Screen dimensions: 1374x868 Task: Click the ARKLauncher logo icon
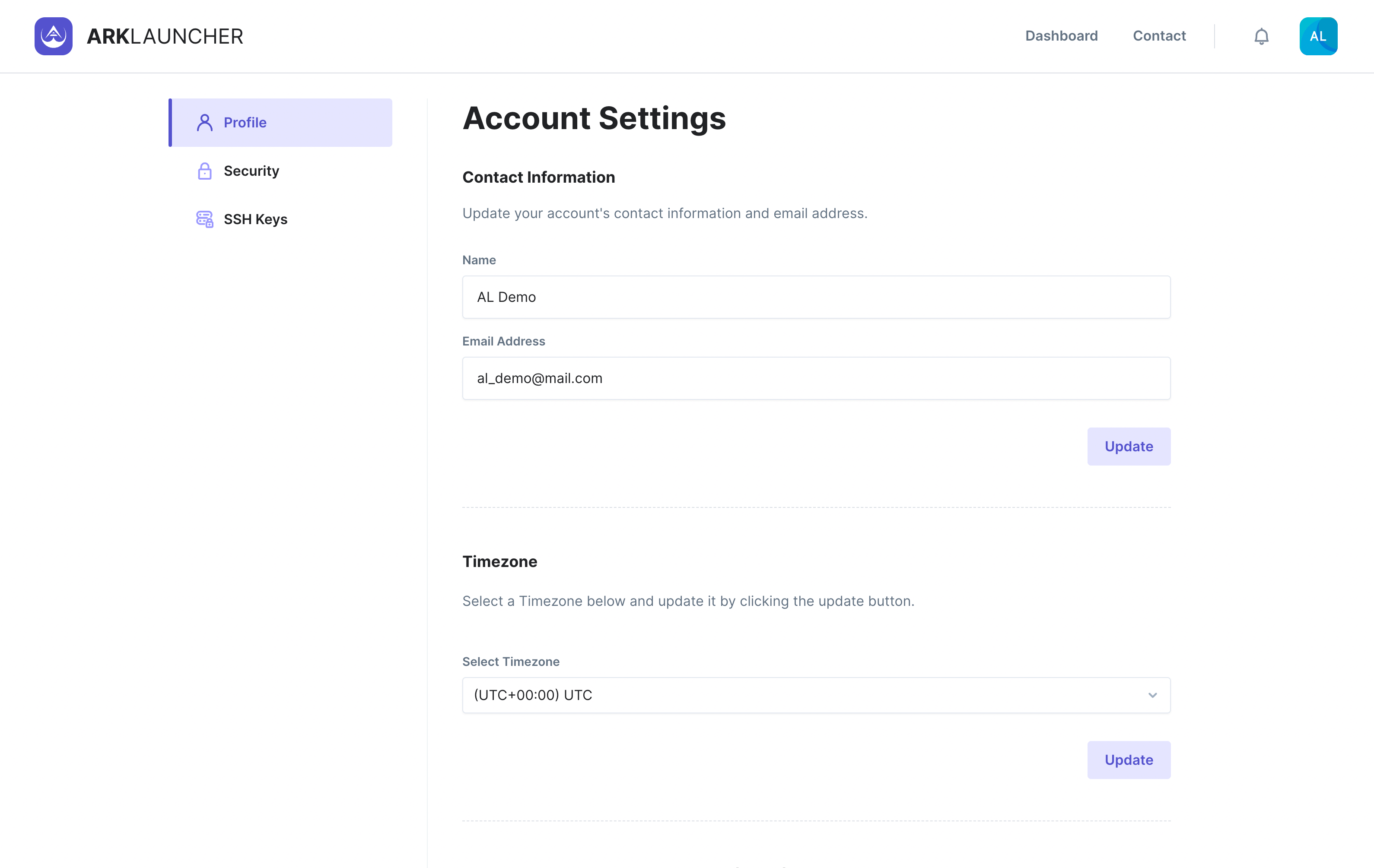click(53, 36)
